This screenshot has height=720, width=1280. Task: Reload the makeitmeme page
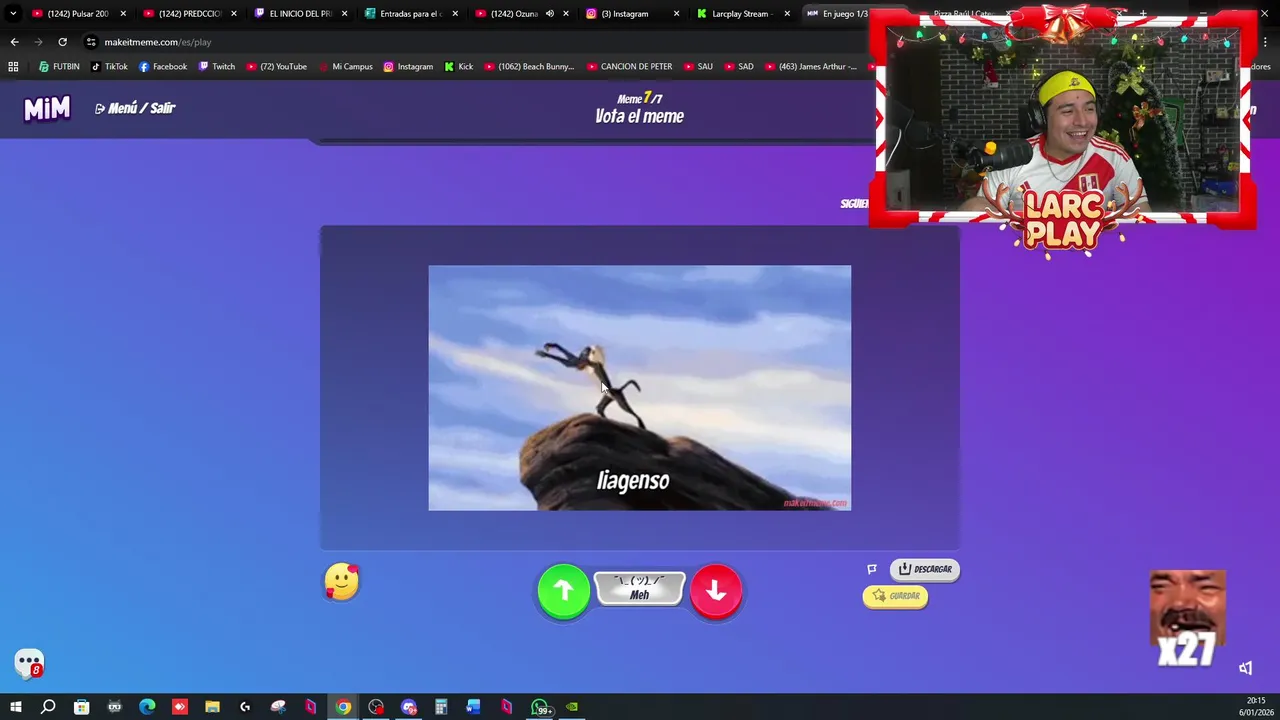pyautogui.click(x=62, y=42)
